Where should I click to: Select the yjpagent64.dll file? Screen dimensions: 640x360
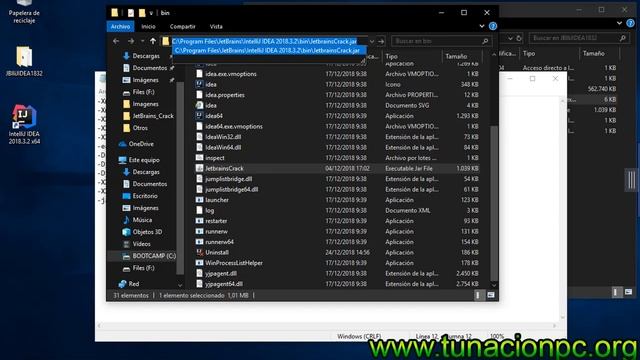224,284
